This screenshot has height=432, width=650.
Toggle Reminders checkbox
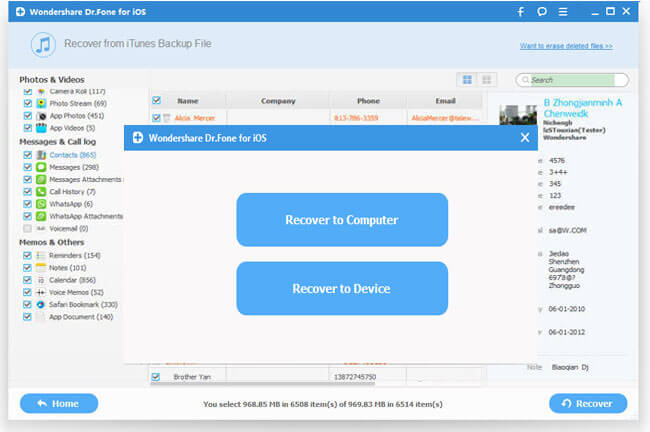(x=27, y=255)
